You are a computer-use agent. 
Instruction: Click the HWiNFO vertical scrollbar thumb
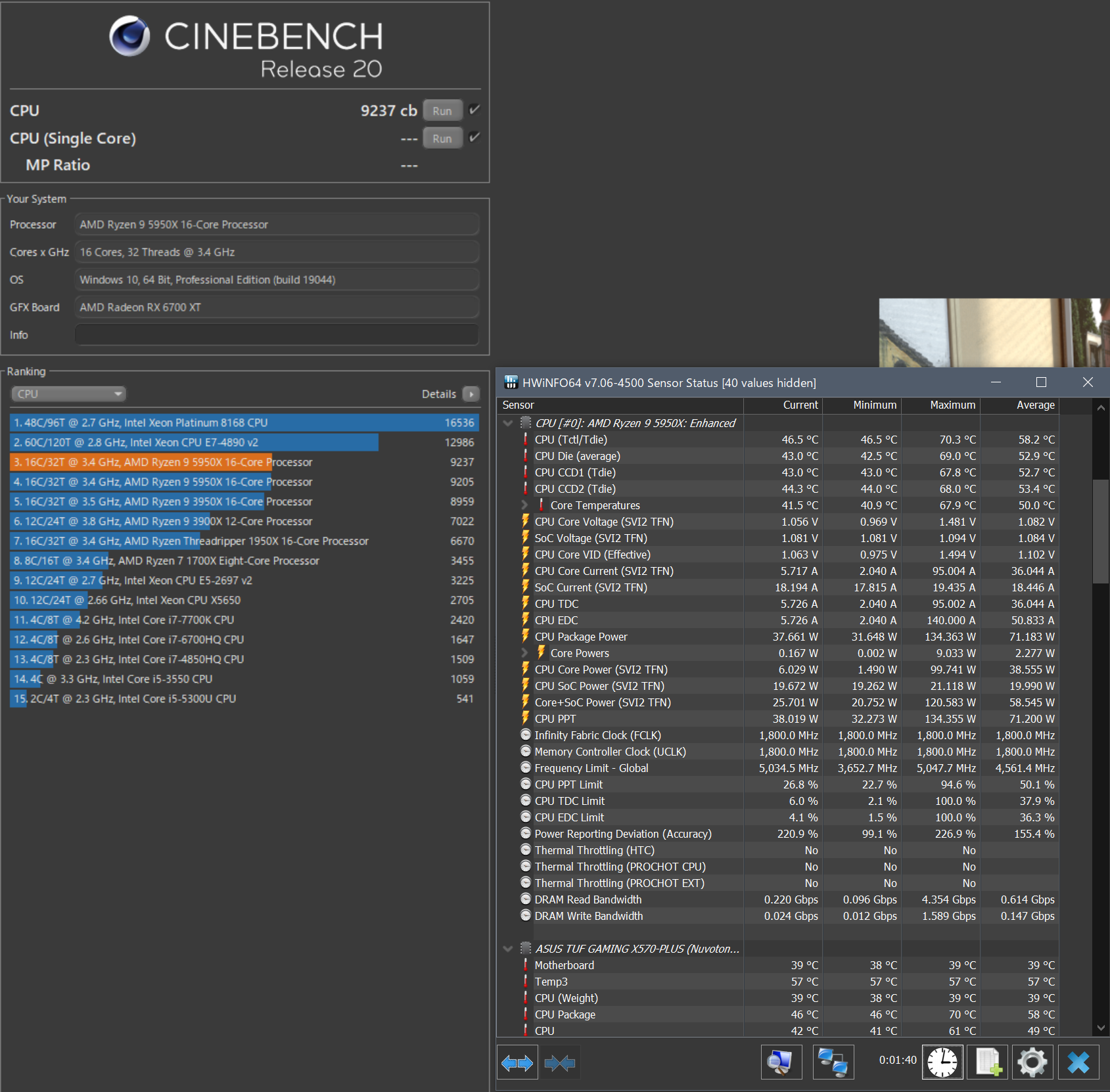[x=1101, y=531]
